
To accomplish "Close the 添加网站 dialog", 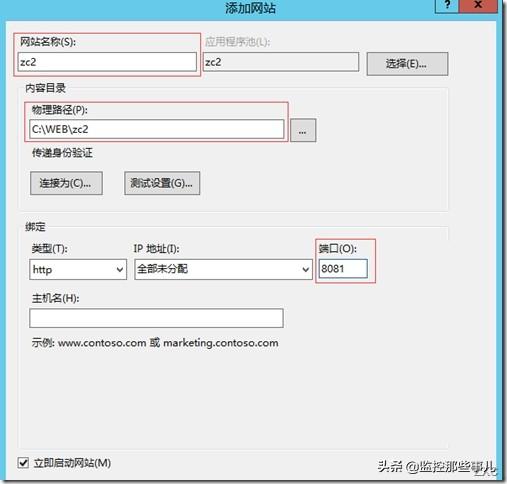I will coord(478,6).
